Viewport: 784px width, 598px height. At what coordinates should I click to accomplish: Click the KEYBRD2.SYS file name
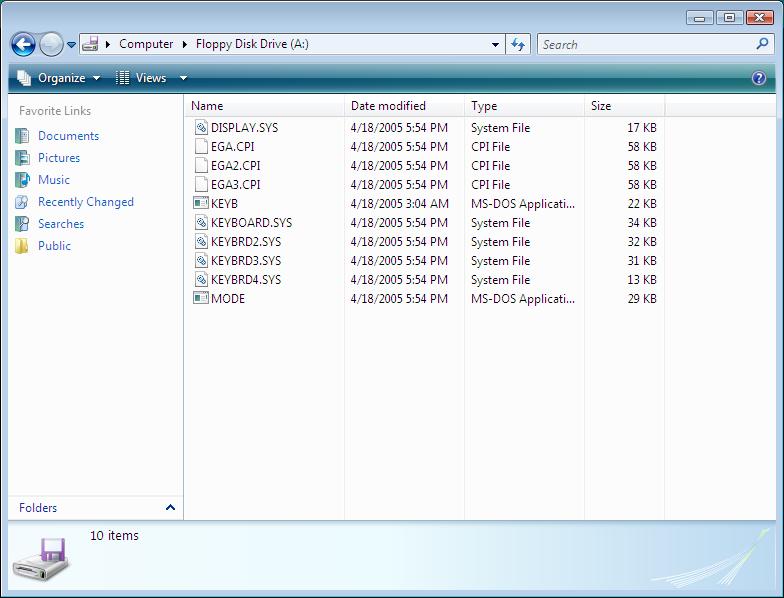point(246,242)
